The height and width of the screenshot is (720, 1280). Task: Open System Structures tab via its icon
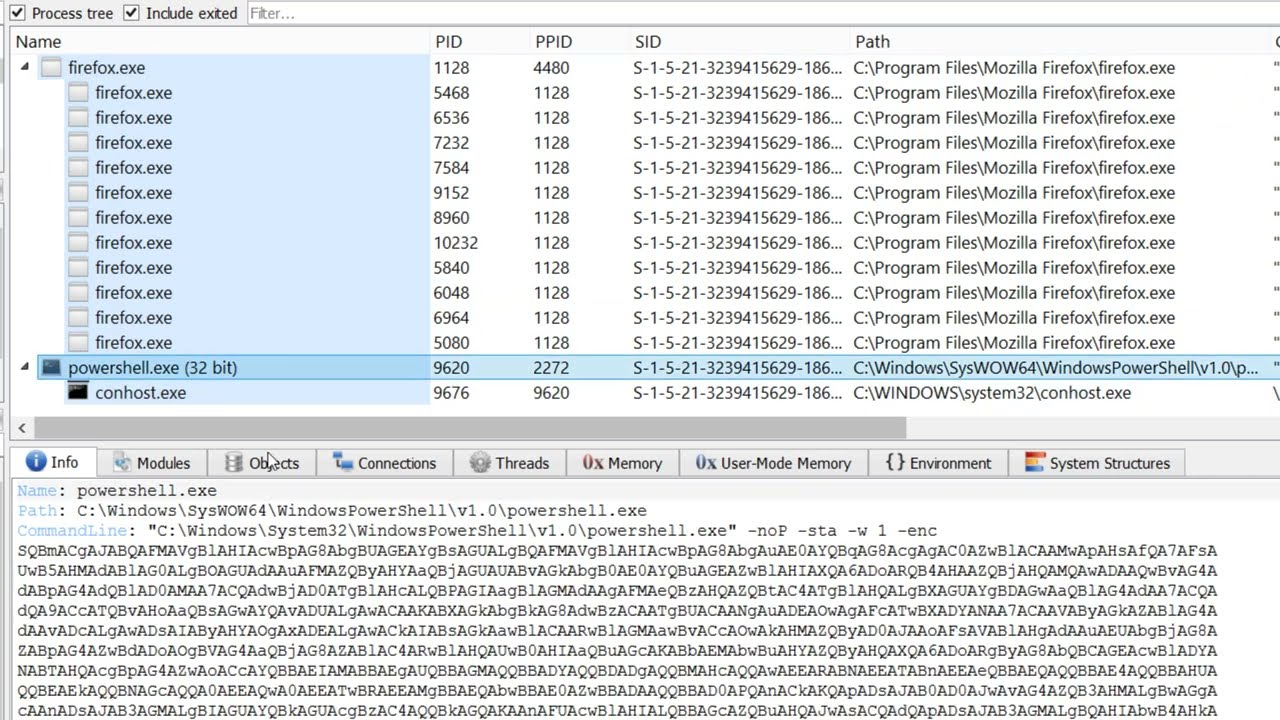1034,463
